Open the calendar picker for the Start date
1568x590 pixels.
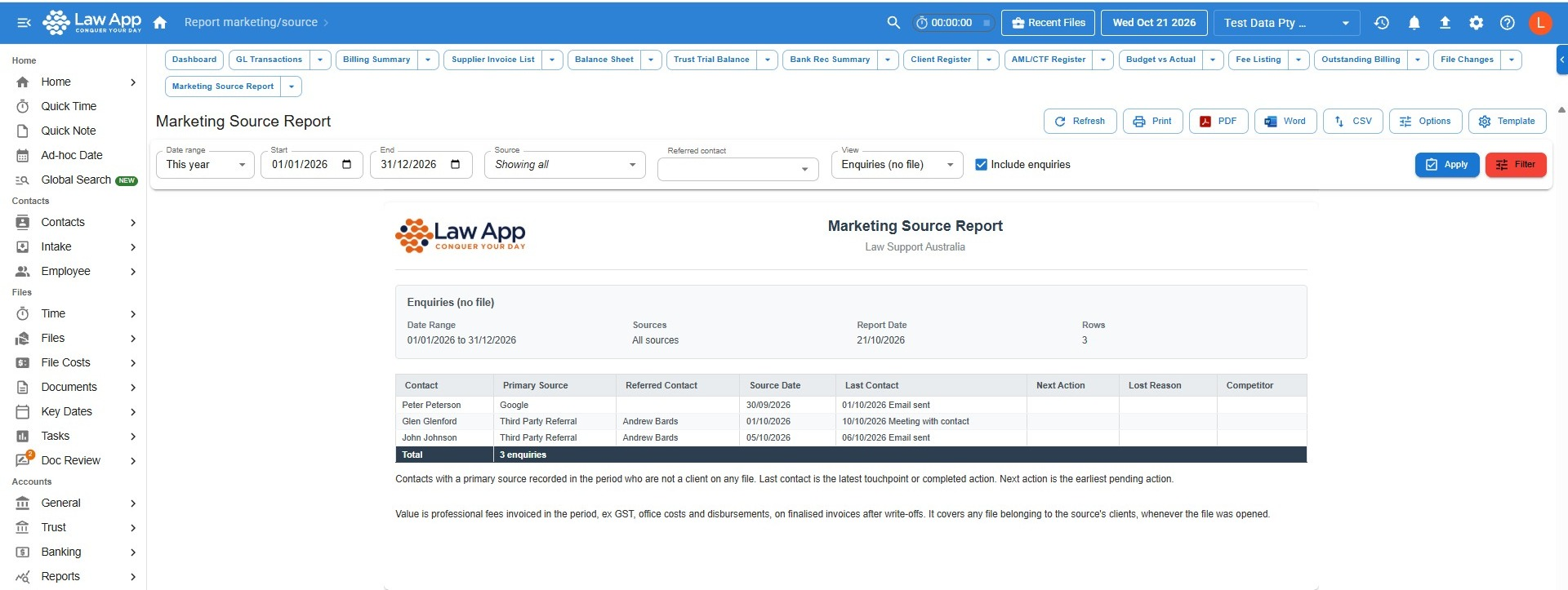point(346,164)
